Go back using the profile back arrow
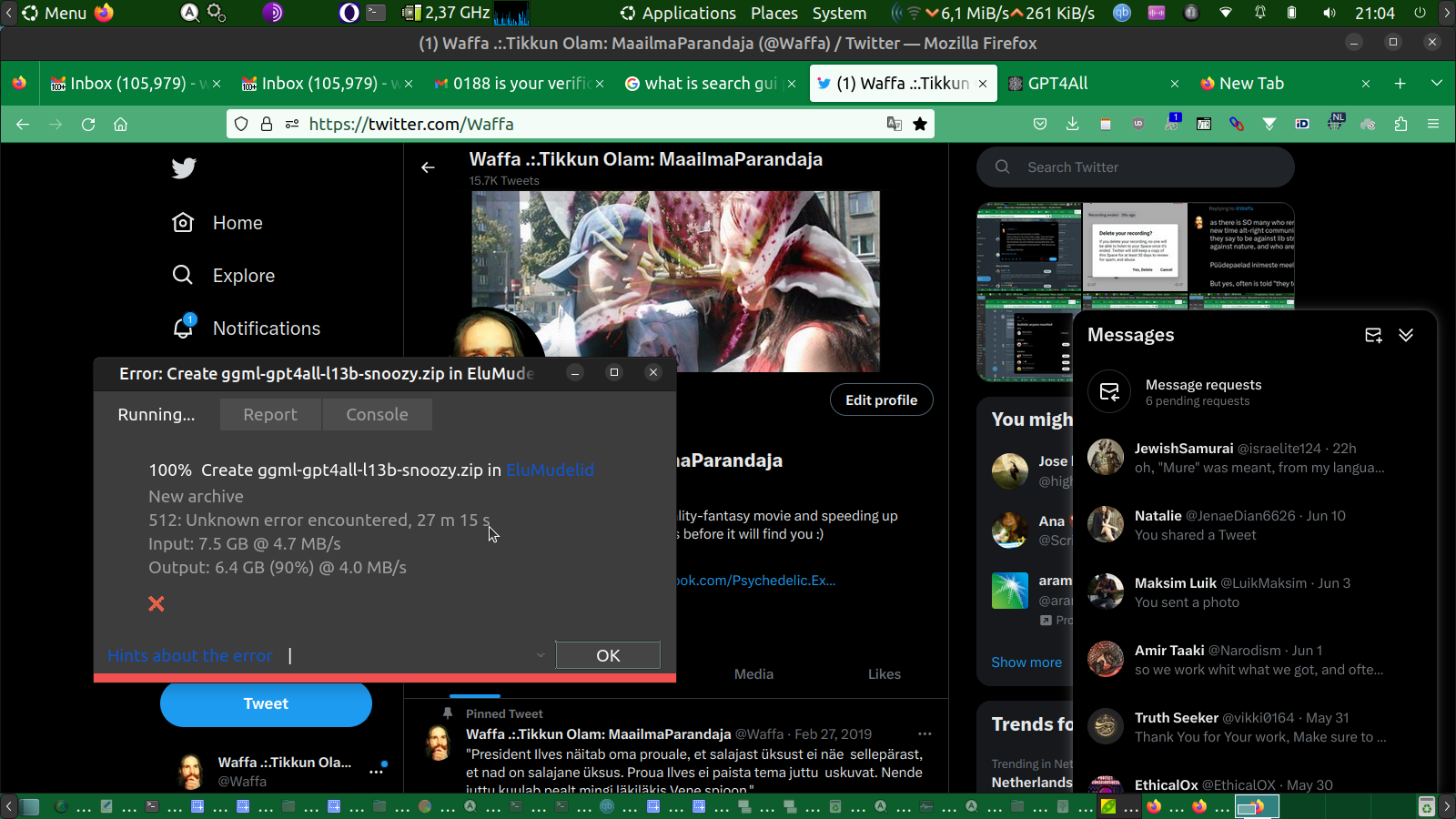This screenshot has height=819, width=1456. click(x=428, y=167)
